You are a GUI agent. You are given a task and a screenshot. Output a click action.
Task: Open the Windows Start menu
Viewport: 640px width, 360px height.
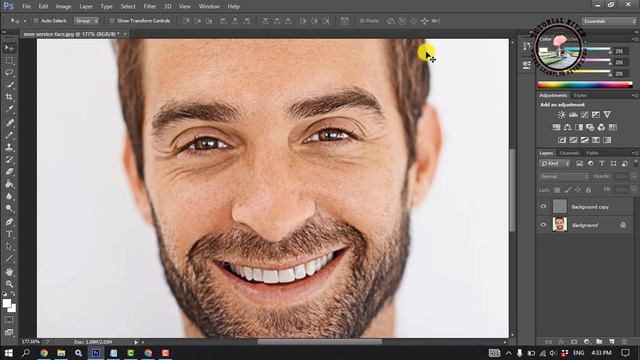tap(9, 353)
